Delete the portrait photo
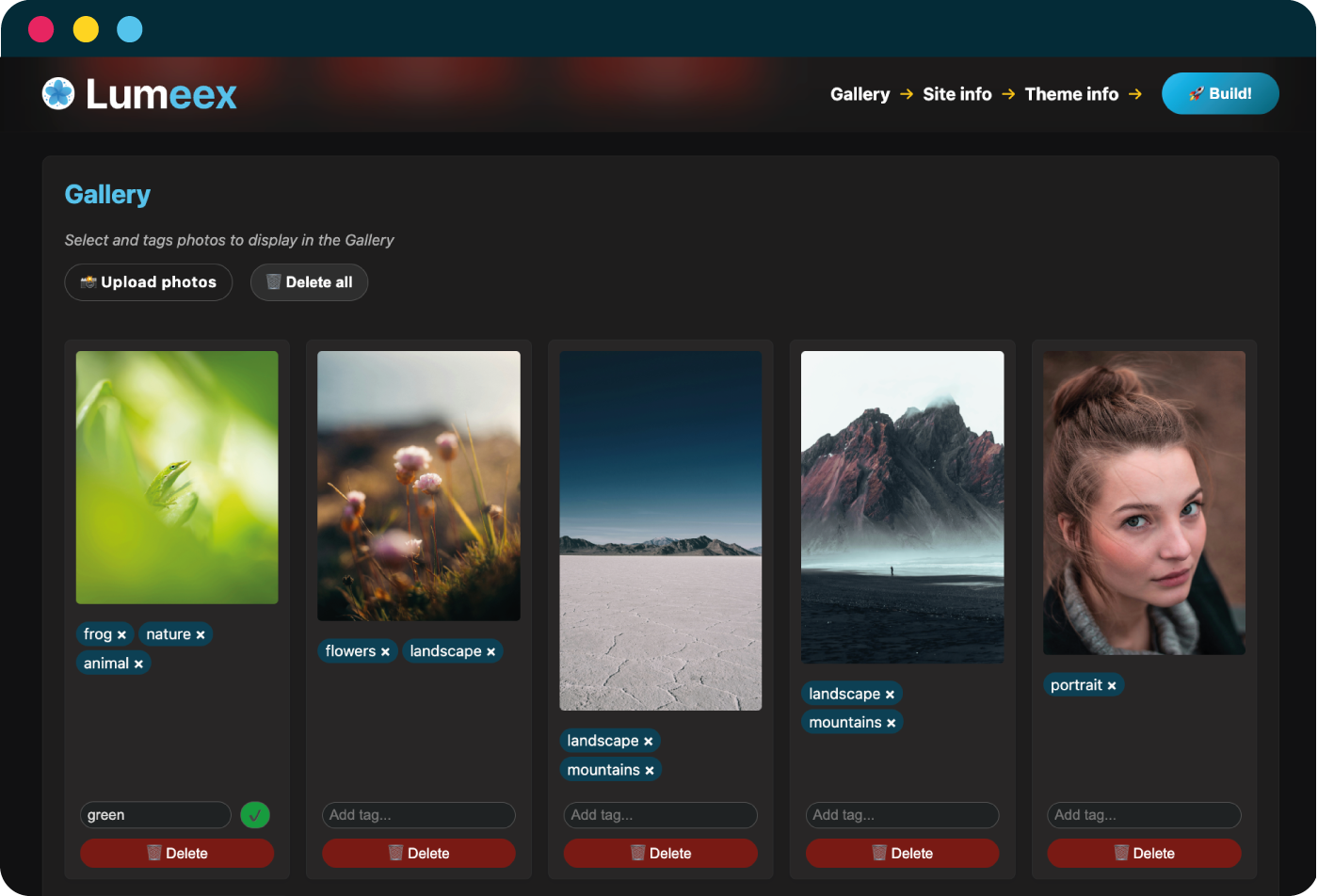This screenshot has width=1318, height=896. coord(1144,854)
